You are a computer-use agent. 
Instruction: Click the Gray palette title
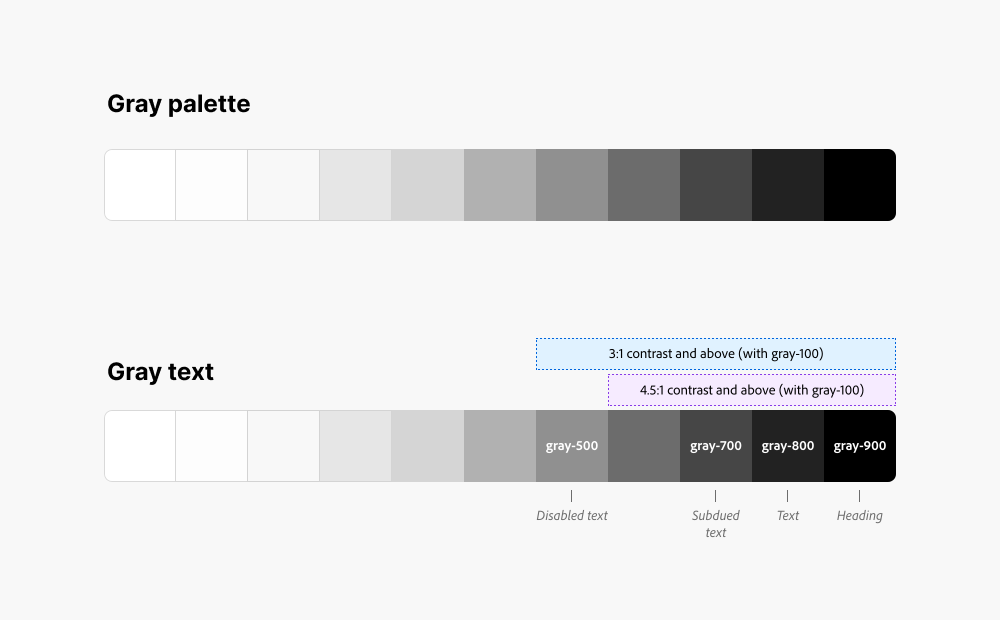(179, 104)
